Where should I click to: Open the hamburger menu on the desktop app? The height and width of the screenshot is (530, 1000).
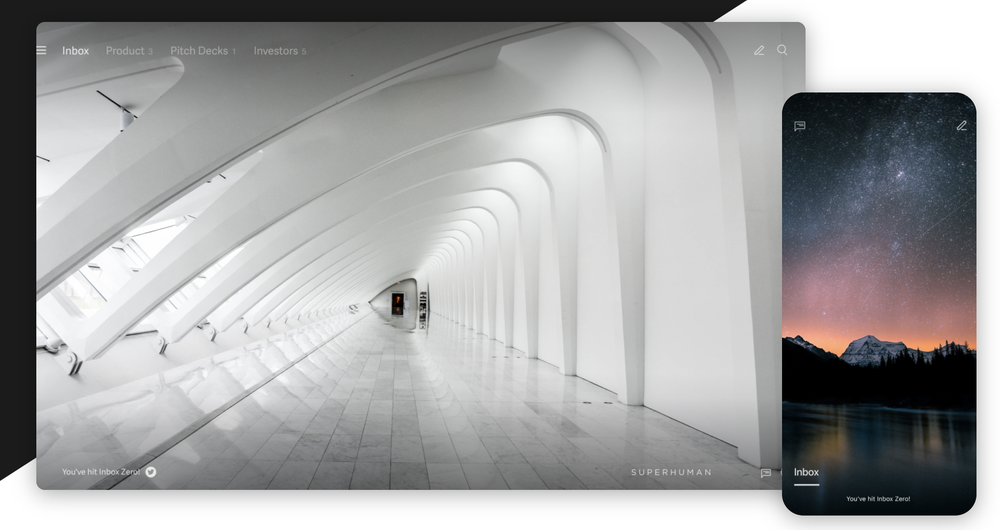coord(41,50)
